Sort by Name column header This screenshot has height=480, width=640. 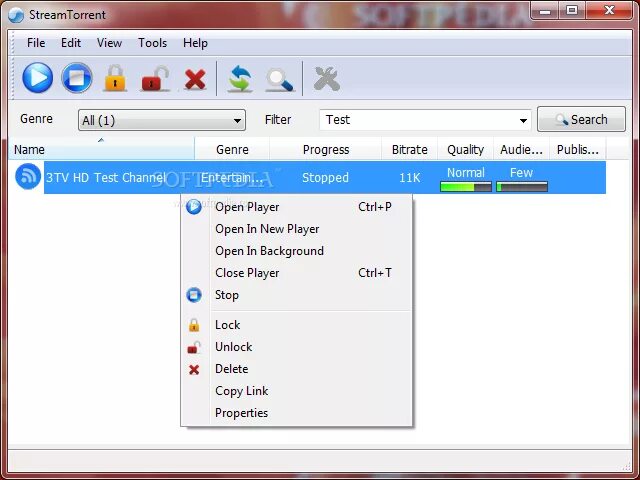point(101,149)
